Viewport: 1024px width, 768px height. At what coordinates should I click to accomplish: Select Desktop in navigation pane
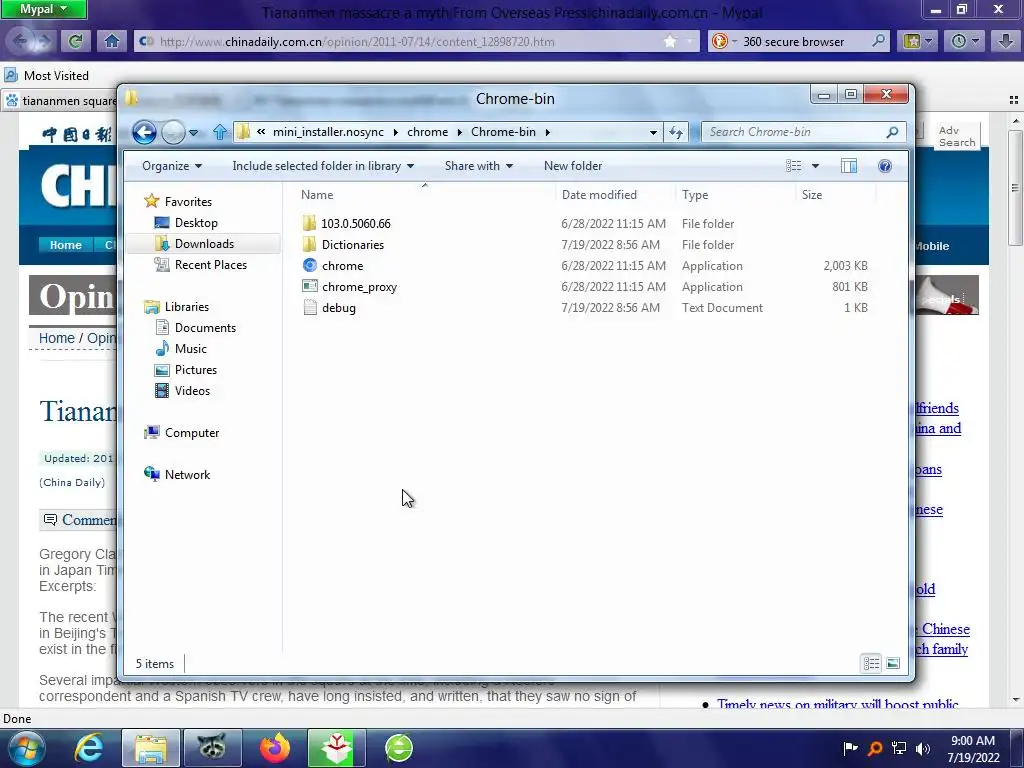tap(195, 223)
